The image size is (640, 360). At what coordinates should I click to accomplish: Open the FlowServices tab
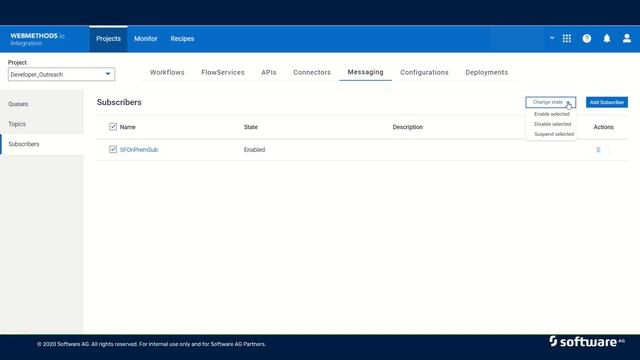pyautogui.click(x=223, y=72)
